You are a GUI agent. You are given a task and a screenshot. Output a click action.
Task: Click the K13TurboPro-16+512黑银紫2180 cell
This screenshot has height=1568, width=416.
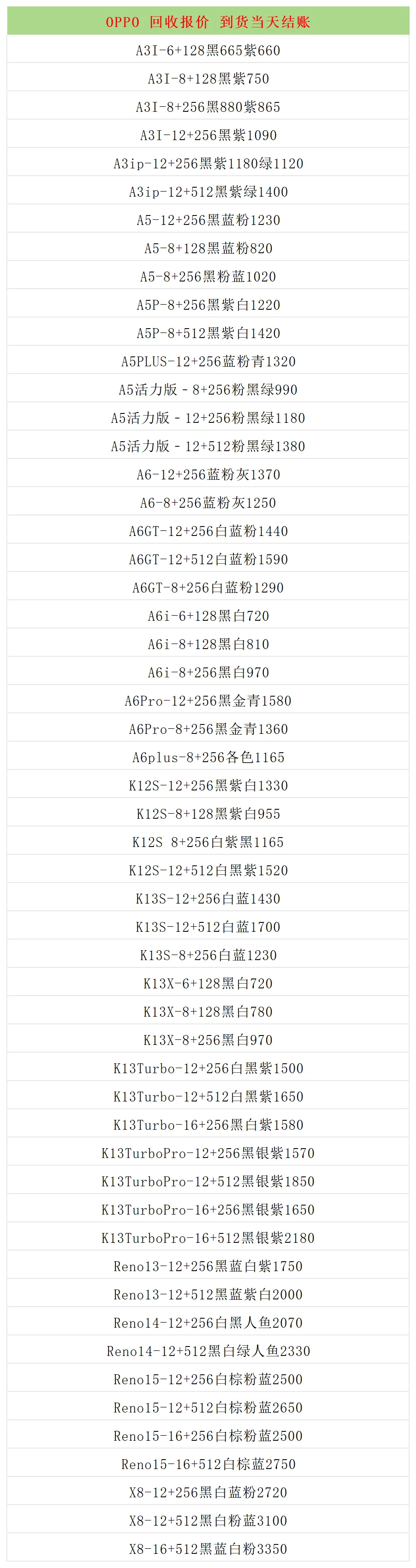[208, 1238]
